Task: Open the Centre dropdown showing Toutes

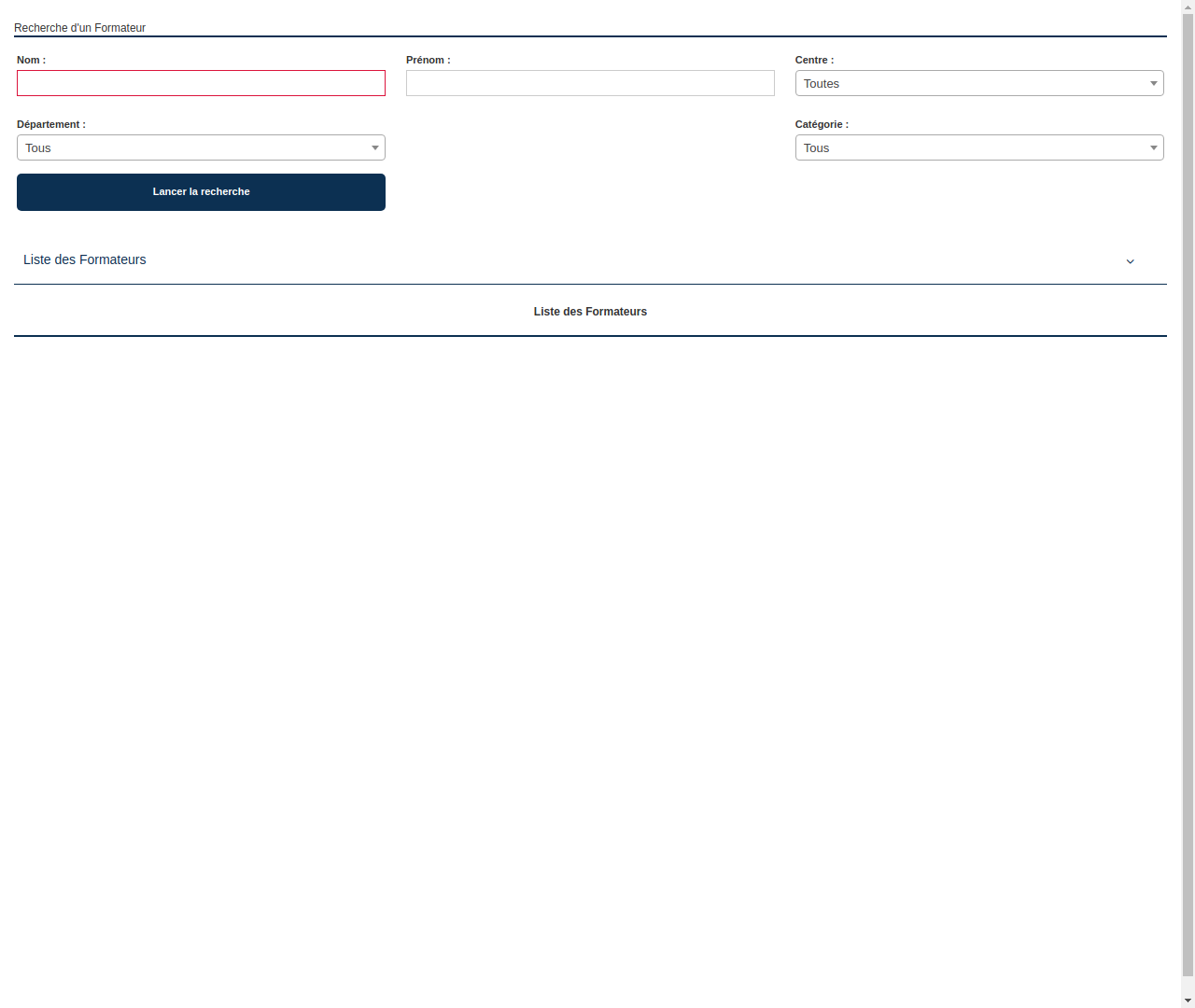Action: [978, 83]
